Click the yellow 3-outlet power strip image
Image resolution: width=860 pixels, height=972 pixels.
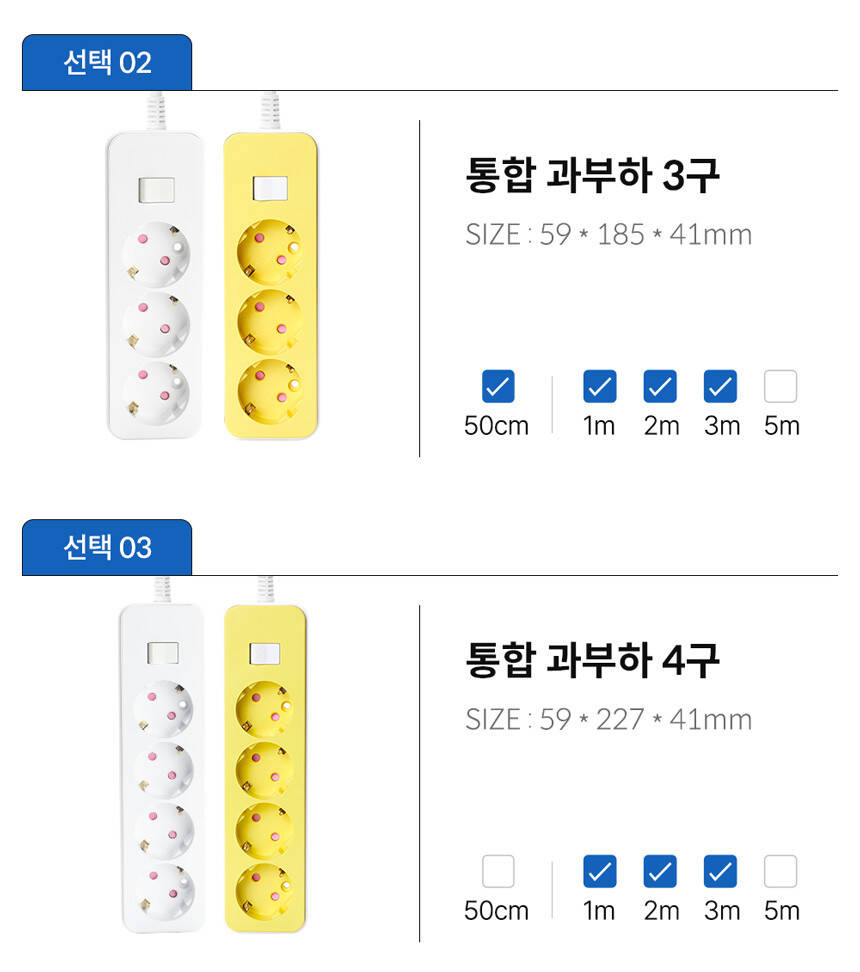click(270, 290)
